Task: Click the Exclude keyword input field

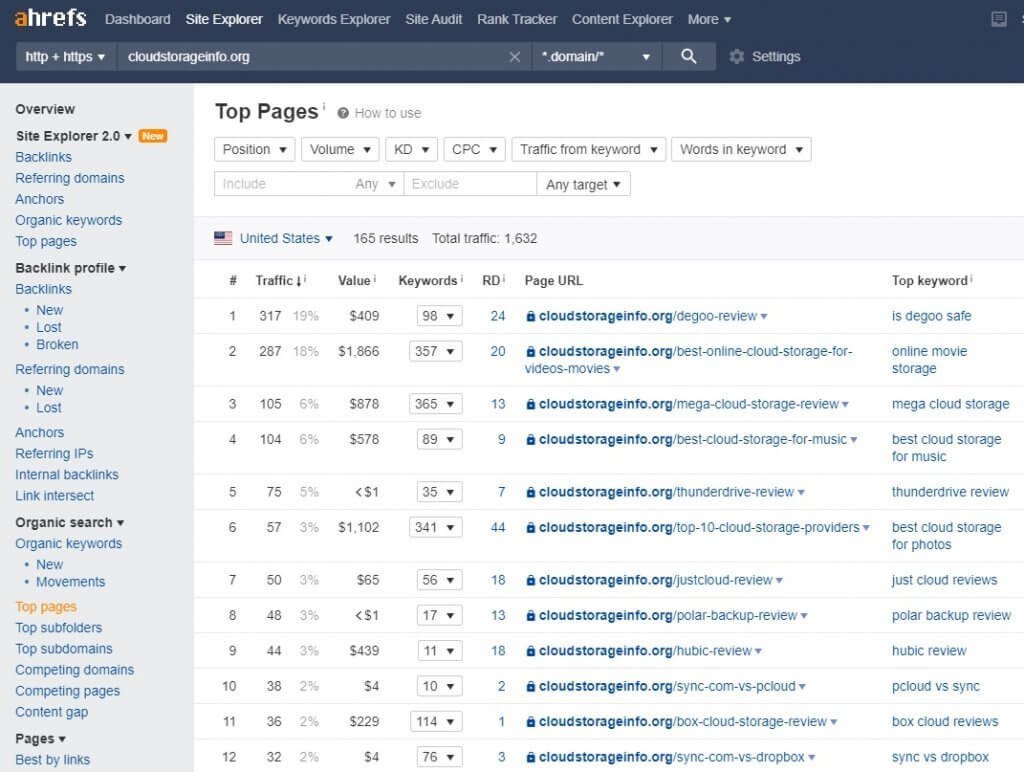Action: click(470, 184)
